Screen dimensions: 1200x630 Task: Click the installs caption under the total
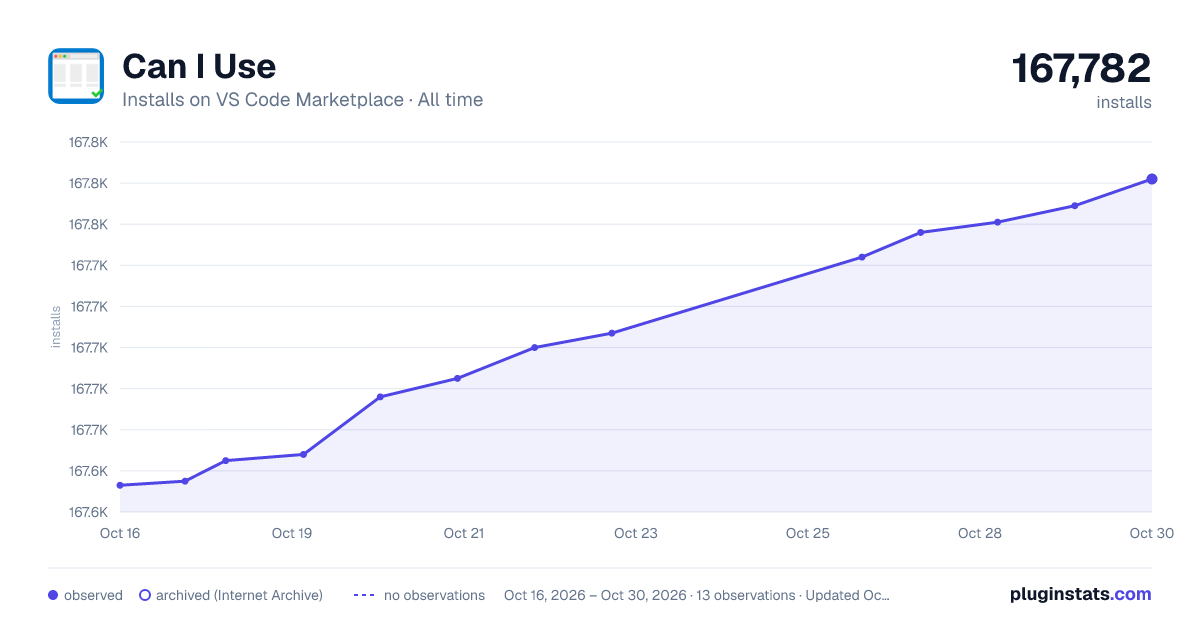point(1124,102)
